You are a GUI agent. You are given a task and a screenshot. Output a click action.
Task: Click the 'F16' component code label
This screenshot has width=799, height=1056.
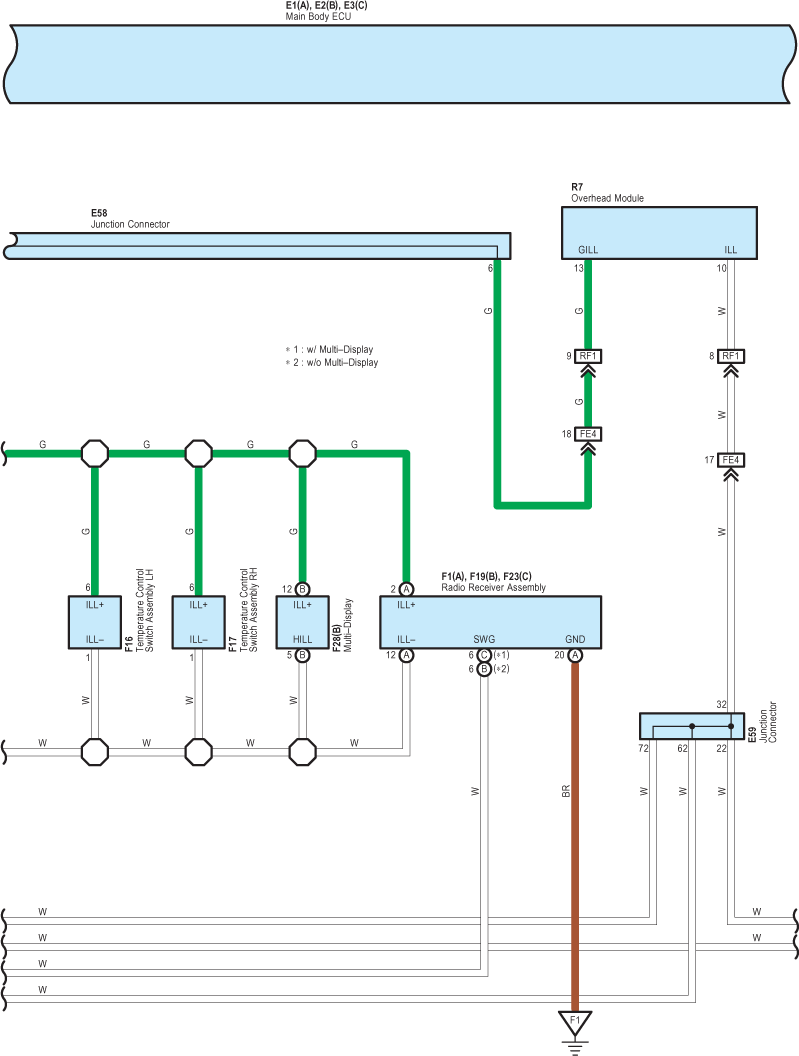tap(129, 644)
